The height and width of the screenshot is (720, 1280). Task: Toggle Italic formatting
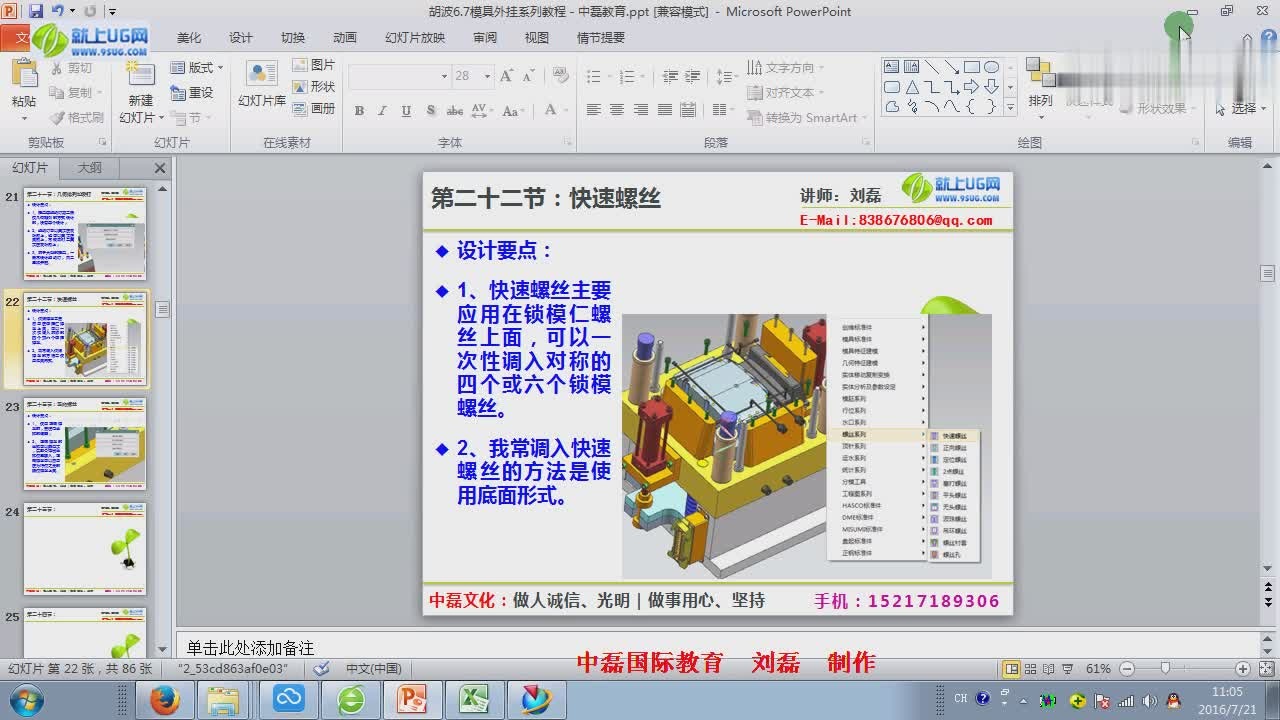tap(382, 110)
